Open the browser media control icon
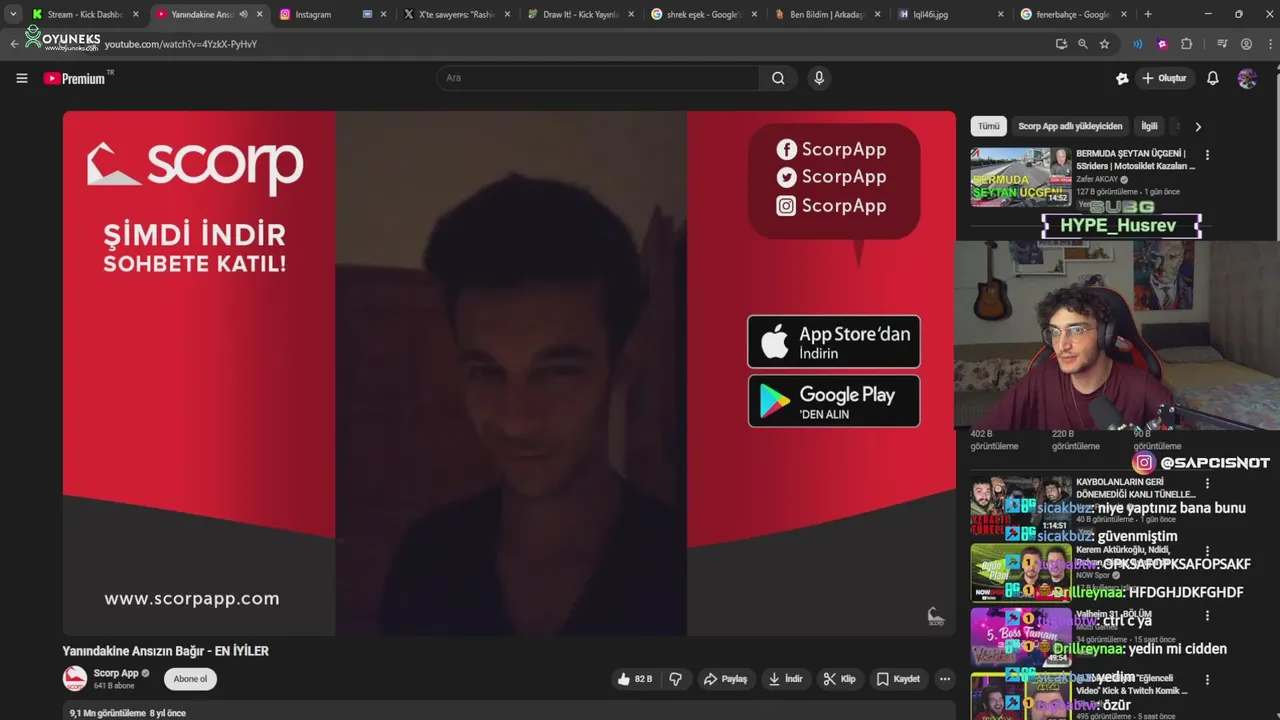 pyautogui.click(x=1222, y=44)
